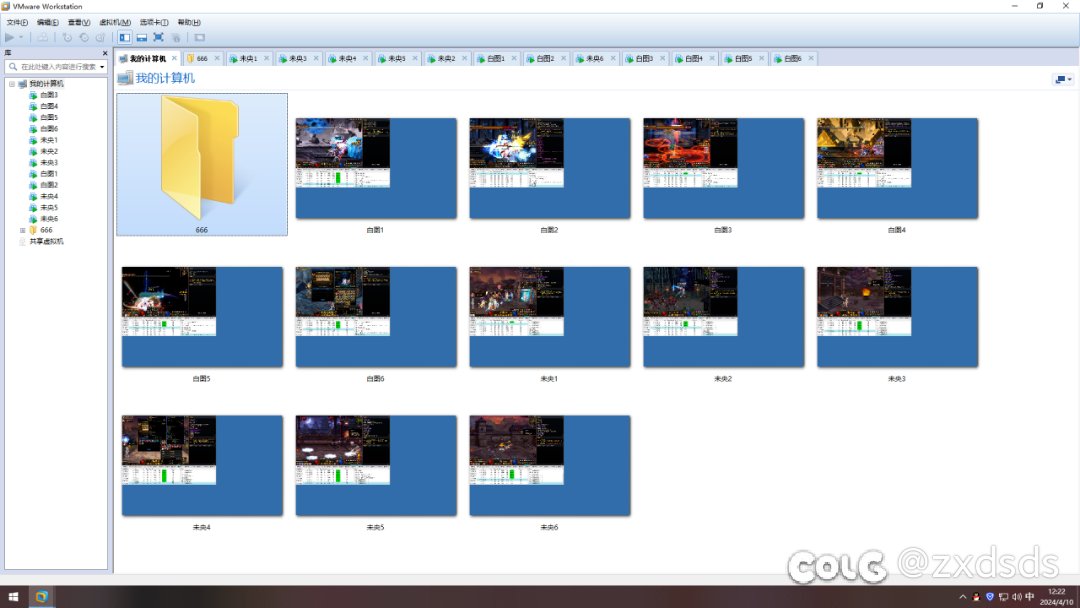Close the 白图5 tab
Screen dimensions: 1080x608
click(x=761, y=58)
